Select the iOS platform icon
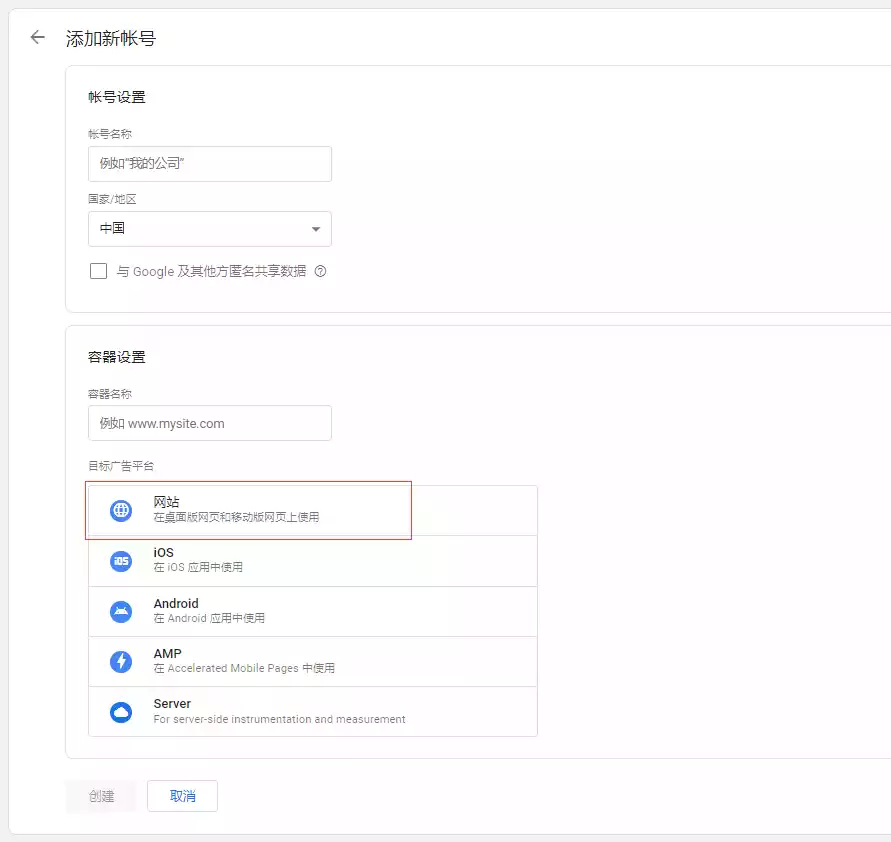 [120, 561]
